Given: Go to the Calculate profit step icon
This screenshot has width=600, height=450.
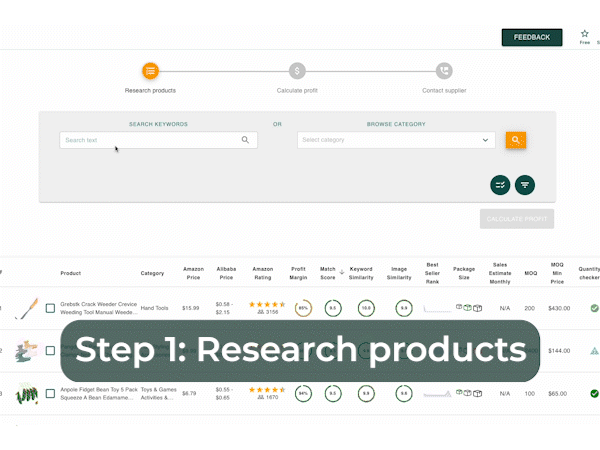Looking at the screenshot, I should [297, 71].
